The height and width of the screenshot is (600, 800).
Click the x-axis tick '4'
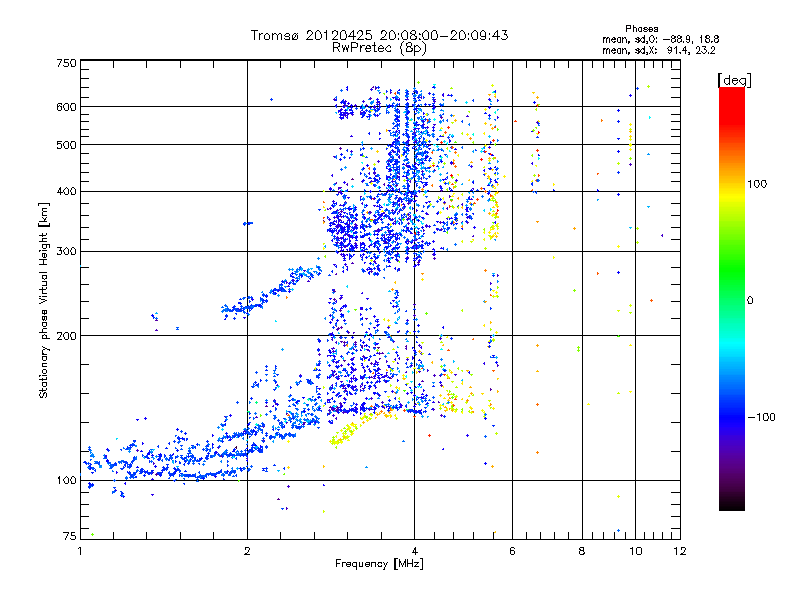(x=414, y=551)
